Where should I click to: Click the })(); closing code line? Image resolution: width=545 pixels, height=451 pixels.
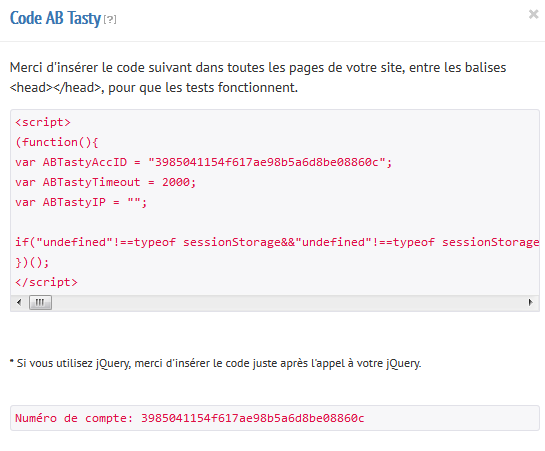pyautogui.click(x=32, y=262)
